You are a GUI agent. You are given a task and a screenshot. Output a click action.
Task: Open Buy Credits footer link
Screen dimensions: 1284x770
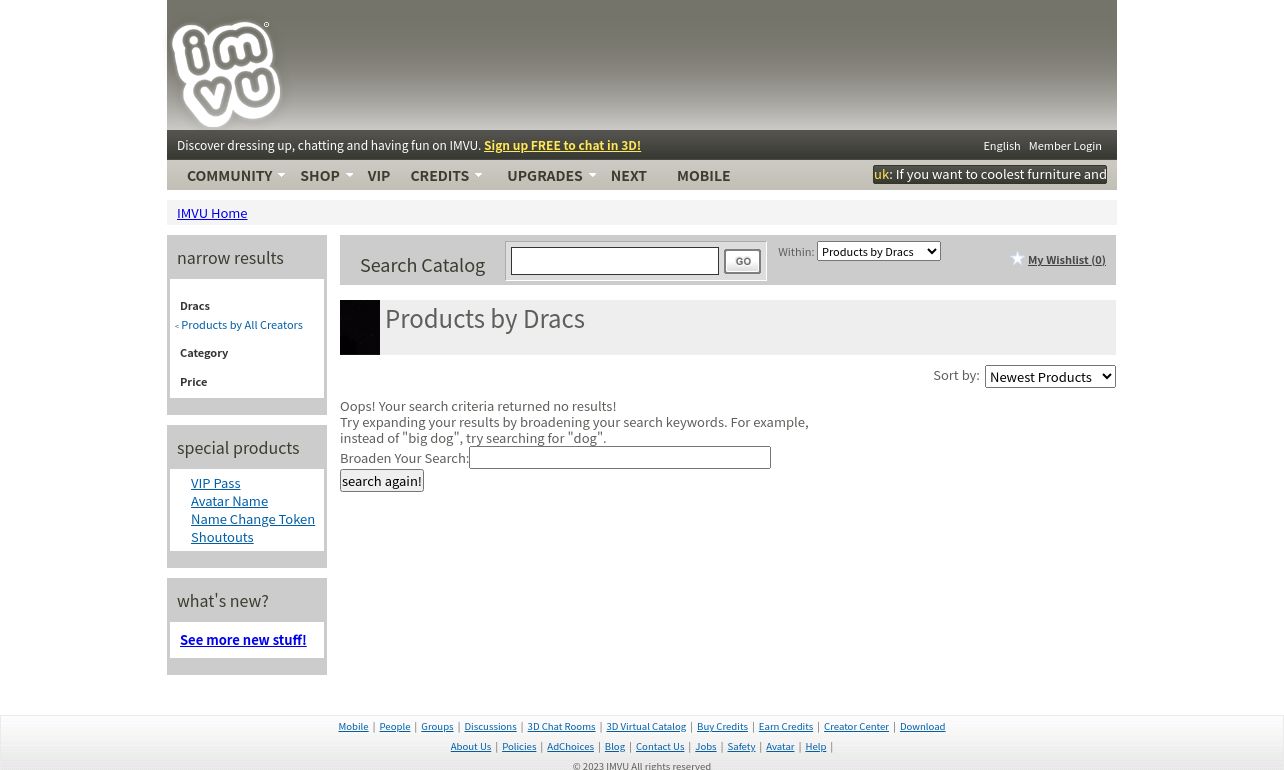point(722,727)
